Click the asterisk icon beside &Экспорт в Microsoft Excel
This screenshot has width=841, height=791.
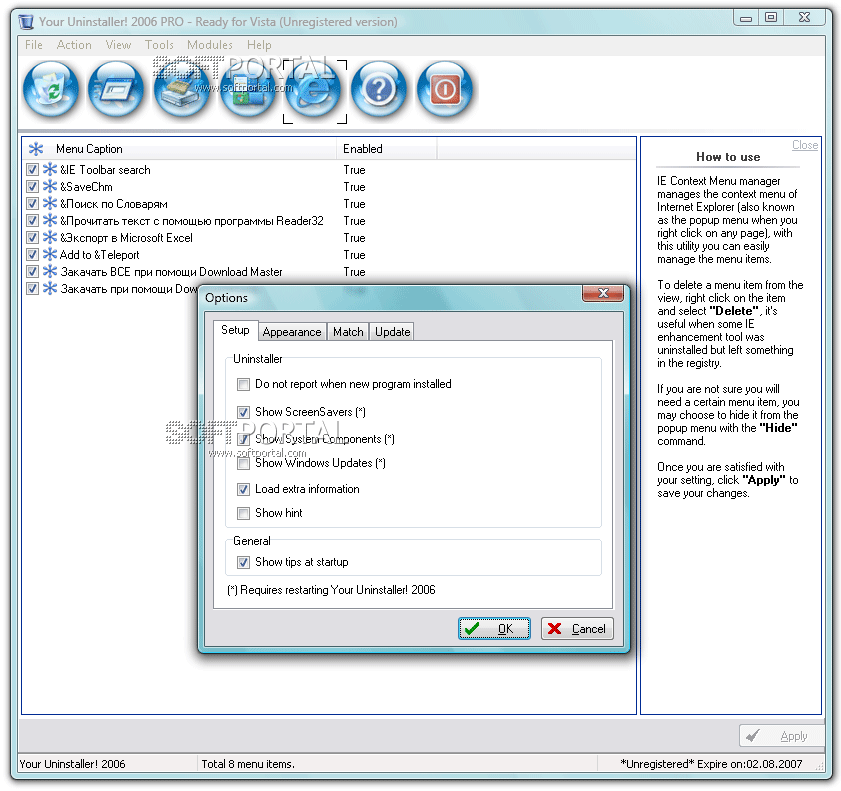tap(50, 237)
